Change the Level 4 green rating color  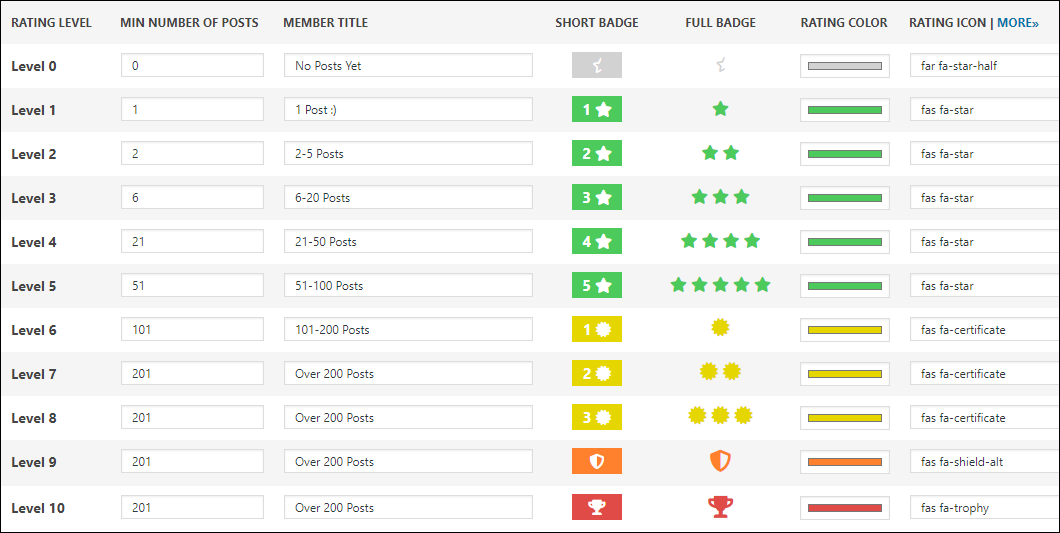845,242
